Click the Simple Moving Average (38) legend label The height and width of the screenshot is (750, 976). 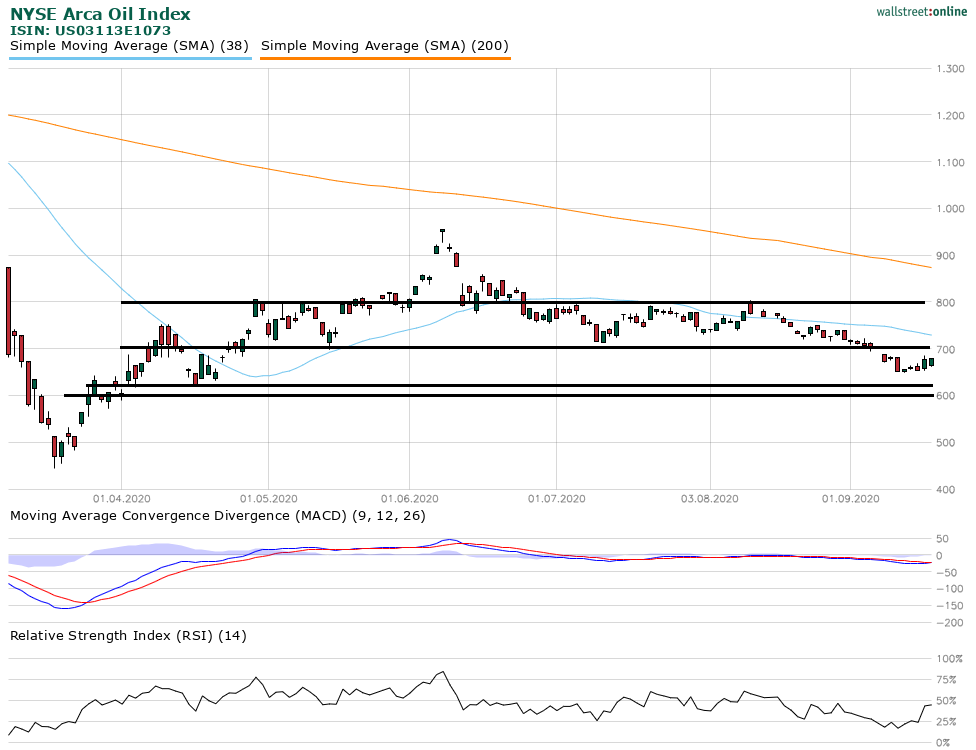(130, 46)
